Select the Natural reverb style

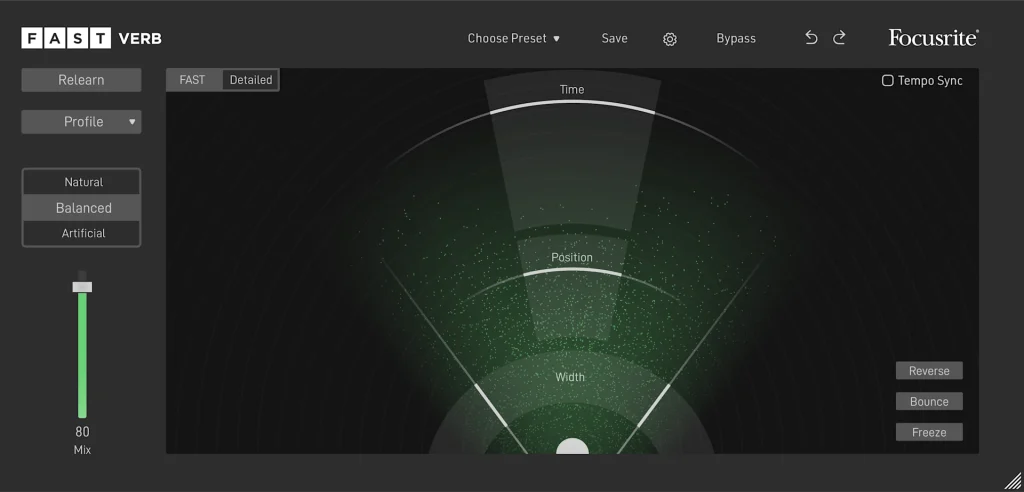pyautogui.click(x=83, y=182)
